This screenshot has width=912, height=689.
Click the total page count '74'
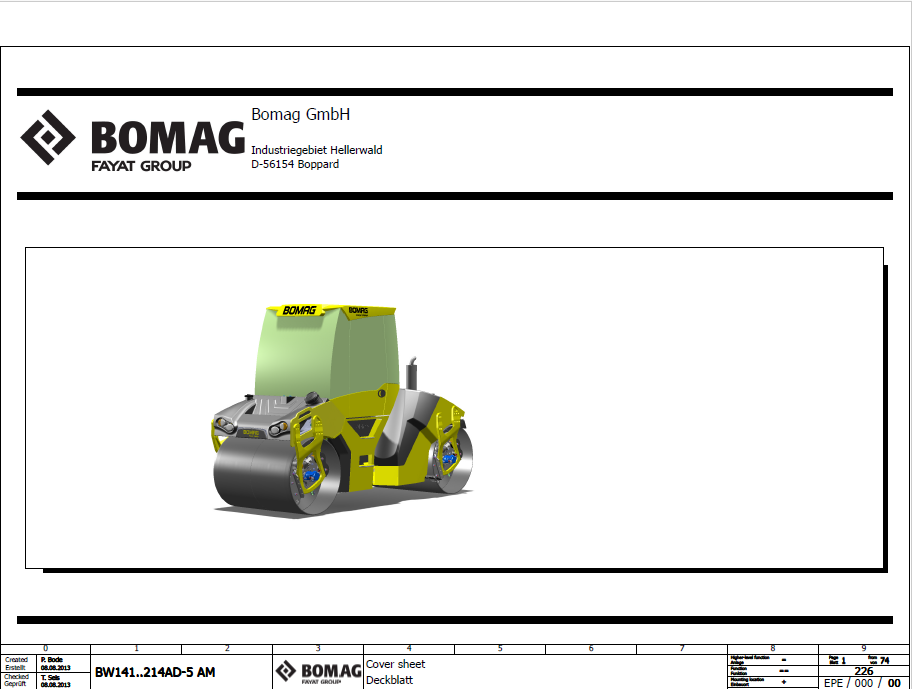(x=885, y=661)
